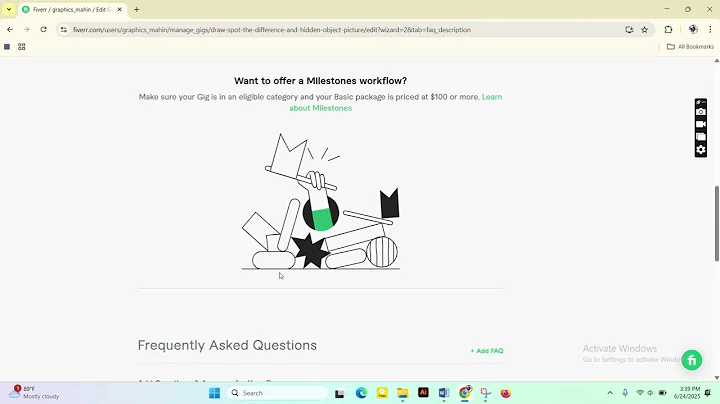Start video recording from the capture toolbar
This screenshot has height=404, width=720.
701,124
